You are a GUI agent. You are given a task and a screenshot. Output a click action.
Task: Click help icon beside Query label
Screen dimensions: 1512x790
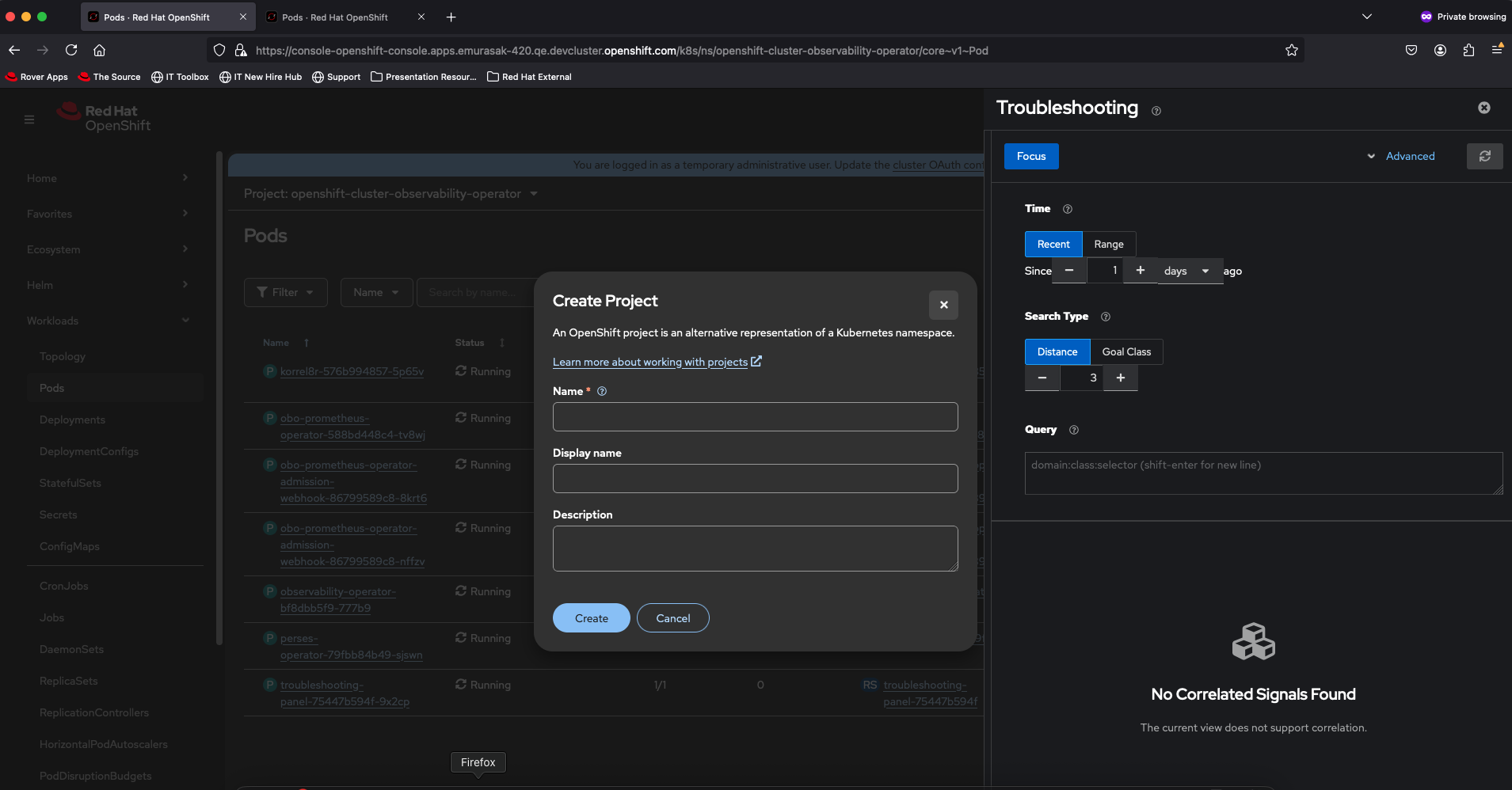pos(1074,430)
